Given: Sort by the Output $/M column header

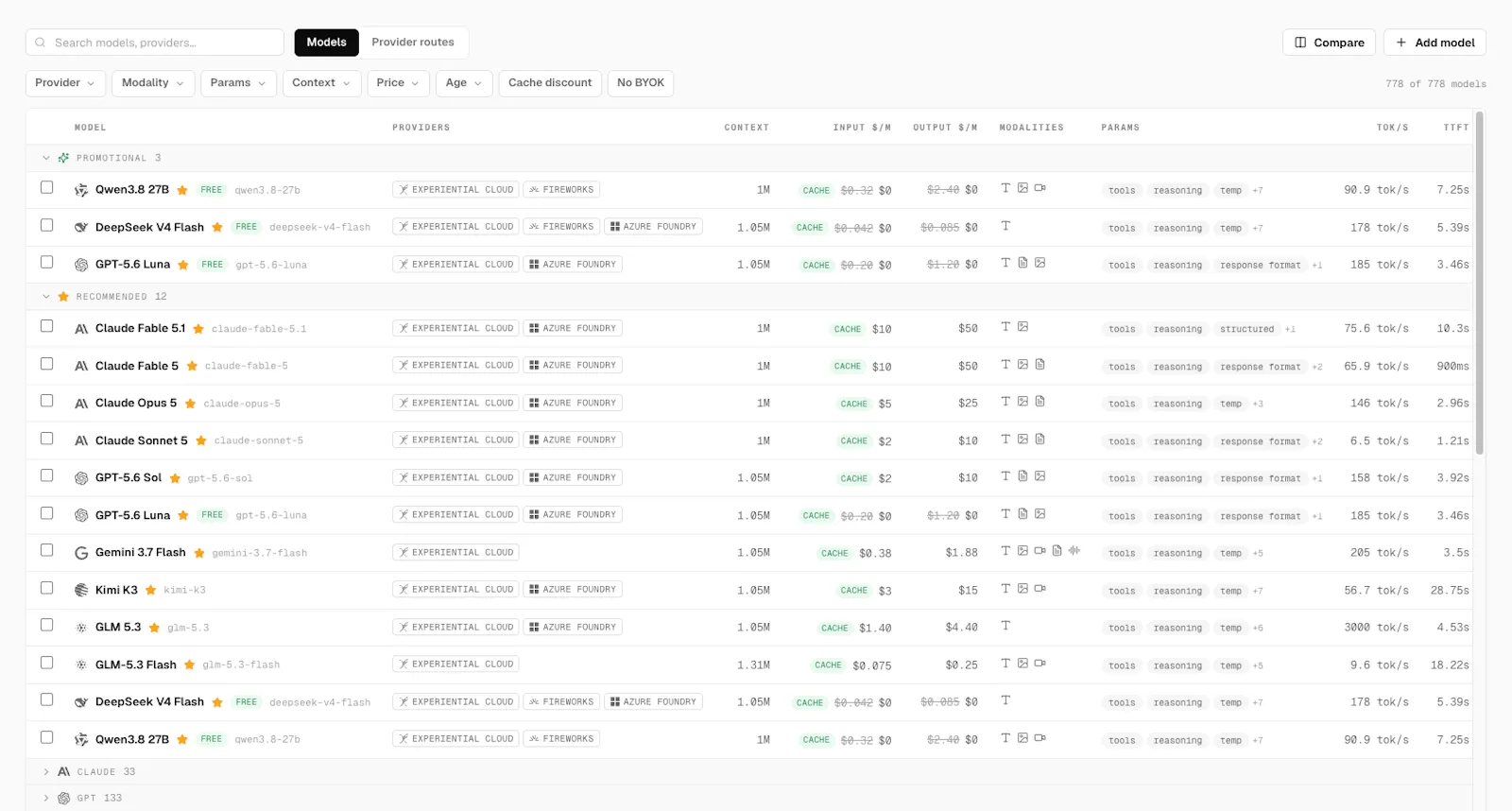Looking at the screenshot, I should pos(945,128).
